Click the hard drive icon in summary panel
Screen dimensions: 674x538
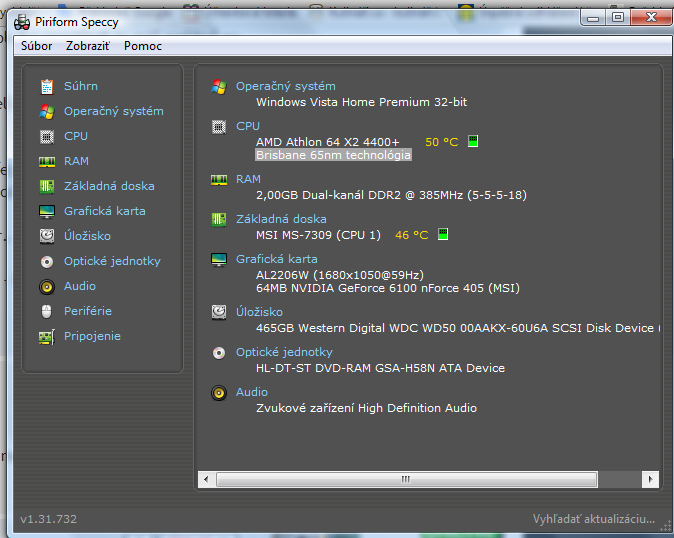pyautogui.click(x=219, y=312)
